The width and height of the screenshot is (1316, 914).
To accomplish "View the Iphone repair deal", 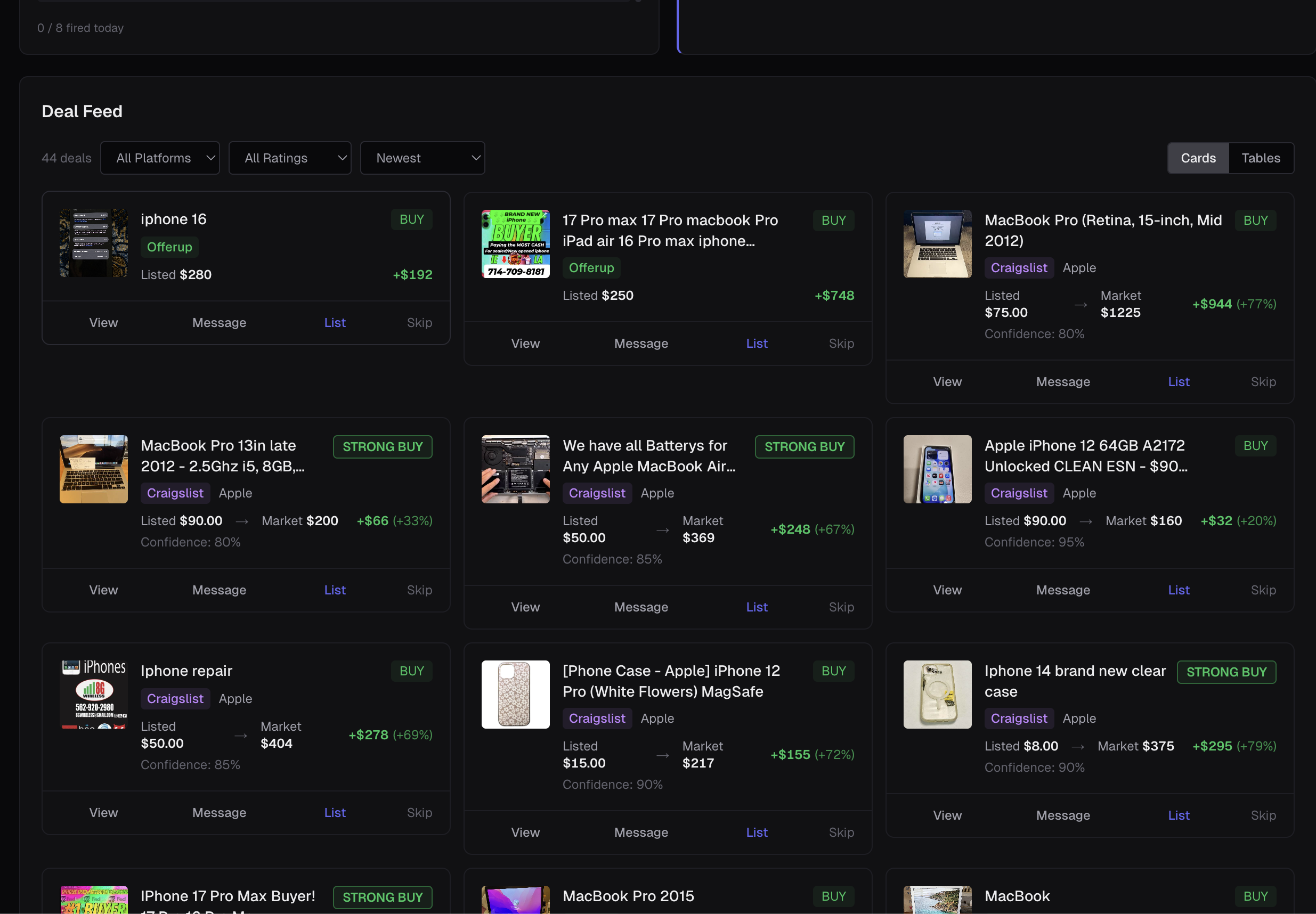I will coord(104,813).
